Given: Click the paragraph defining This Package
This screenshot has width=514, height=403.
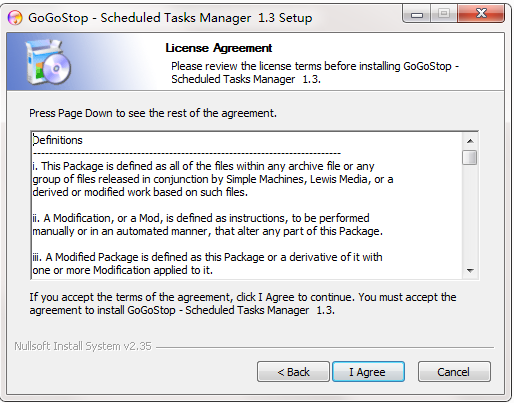Looking at the screenshot, I should click(213, 179).
